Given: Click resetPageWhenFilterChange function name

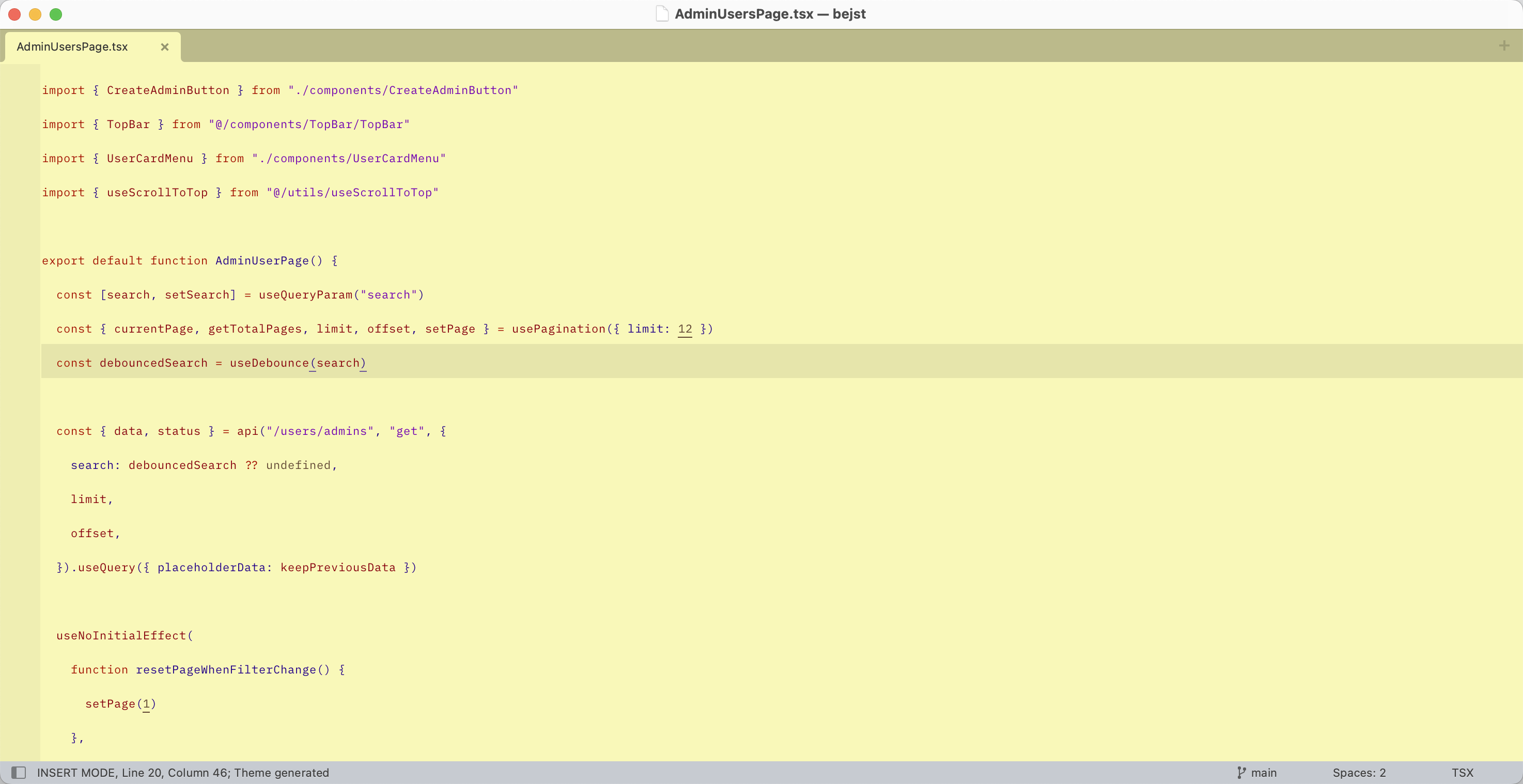Looking at the screenshot, I should point(226,670).
